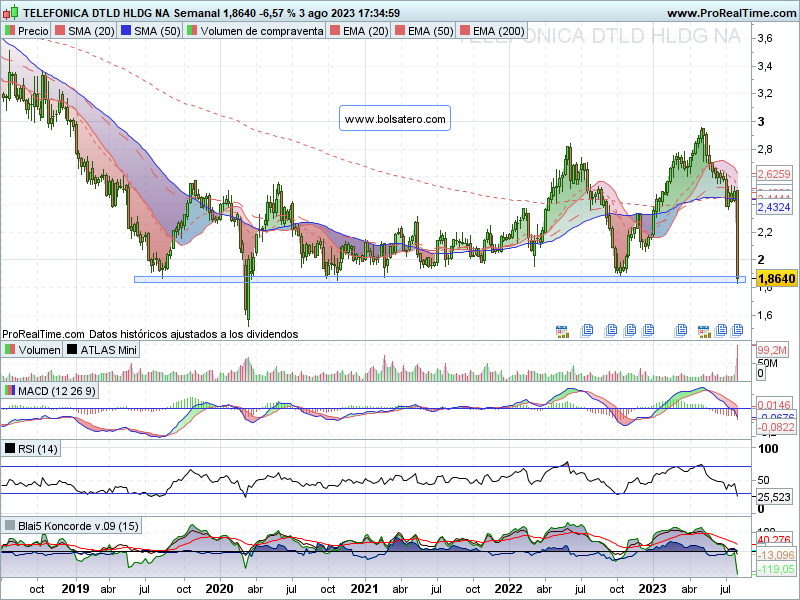Select the EMA (20) legend label

coord(366,31)
